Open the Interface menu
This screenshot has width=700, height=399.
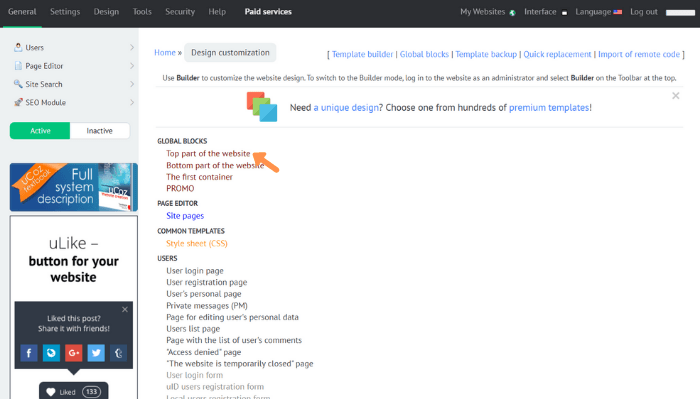pyautogui.click(x=540, y=12)
